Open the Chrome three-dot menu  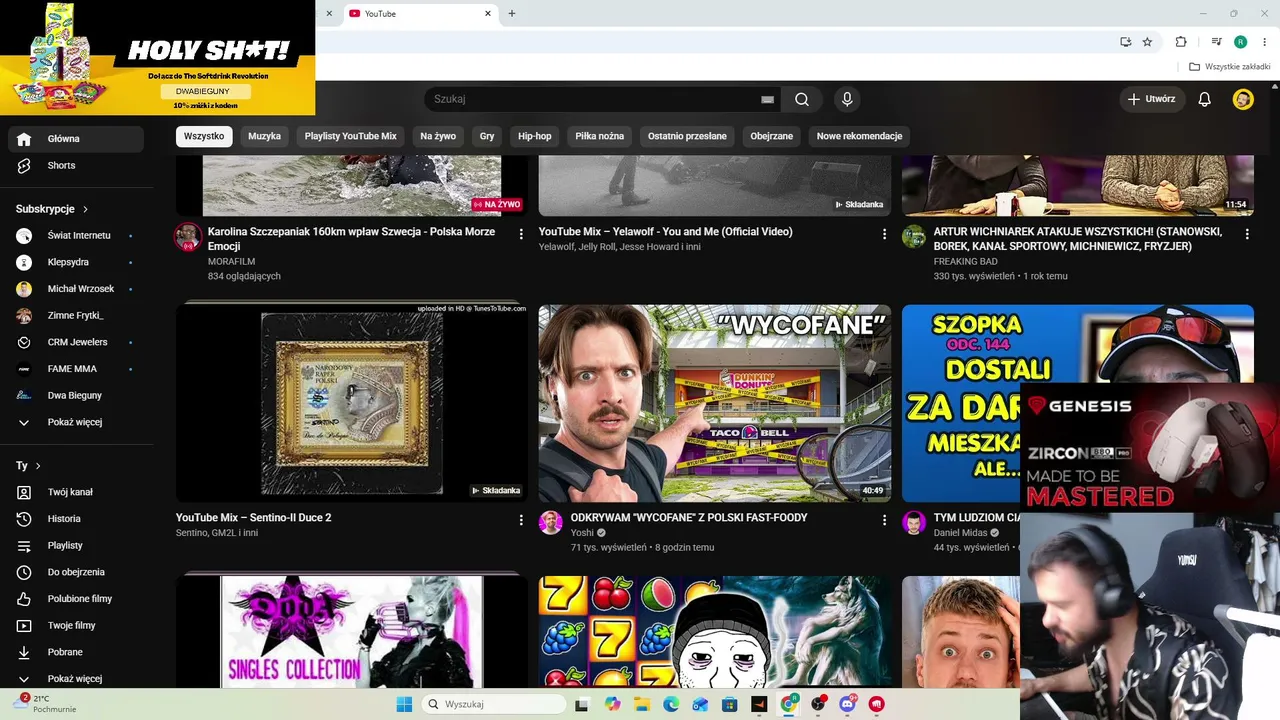pyautogui.click(x=1265, y=42)
